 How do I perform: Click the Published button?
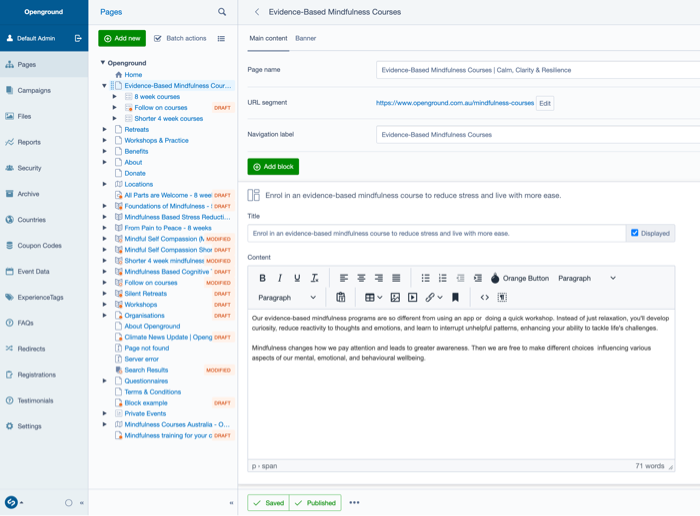click(x=315, y=503)
